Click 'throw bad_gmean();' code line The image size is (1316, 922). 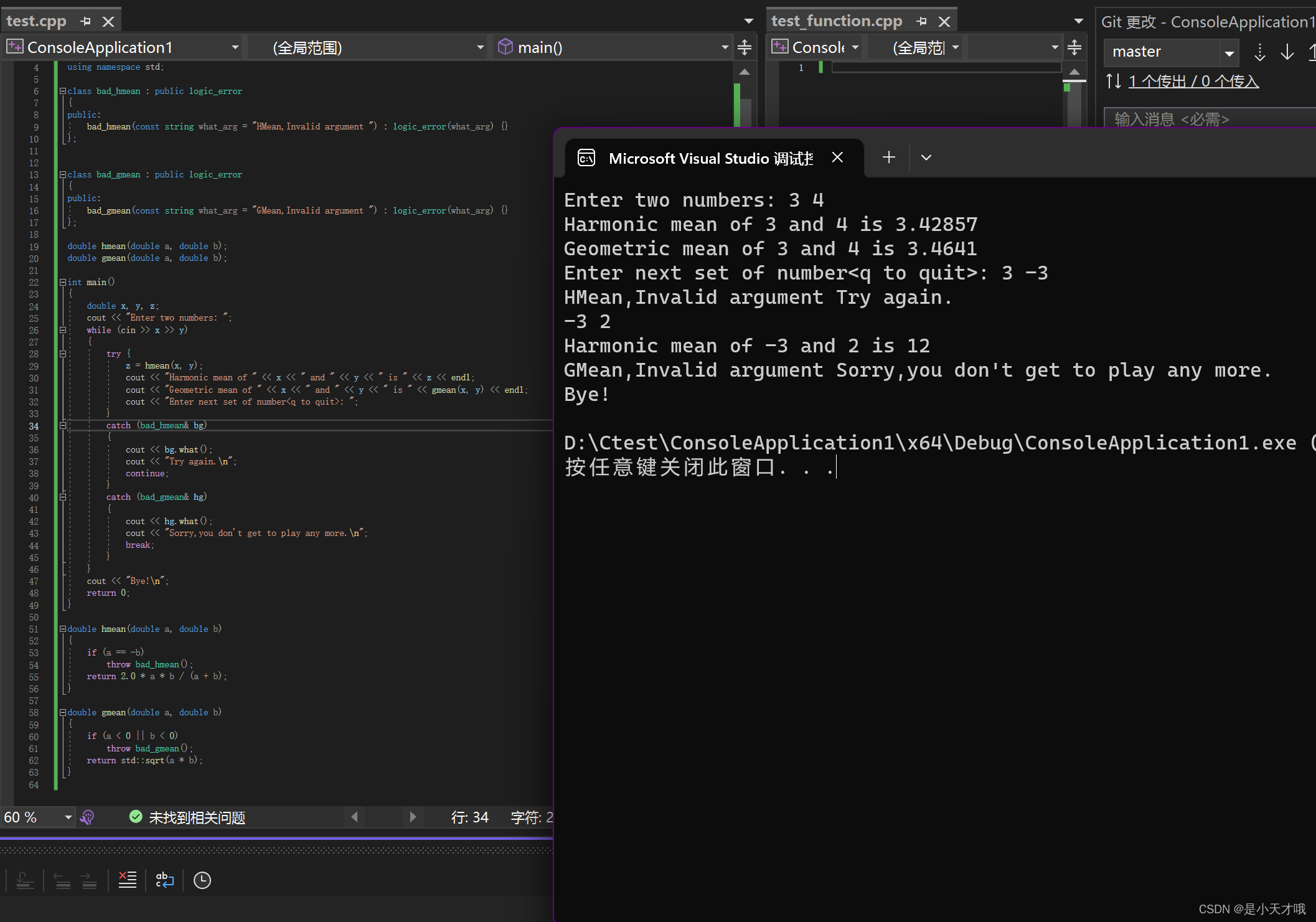pos(149,748)
